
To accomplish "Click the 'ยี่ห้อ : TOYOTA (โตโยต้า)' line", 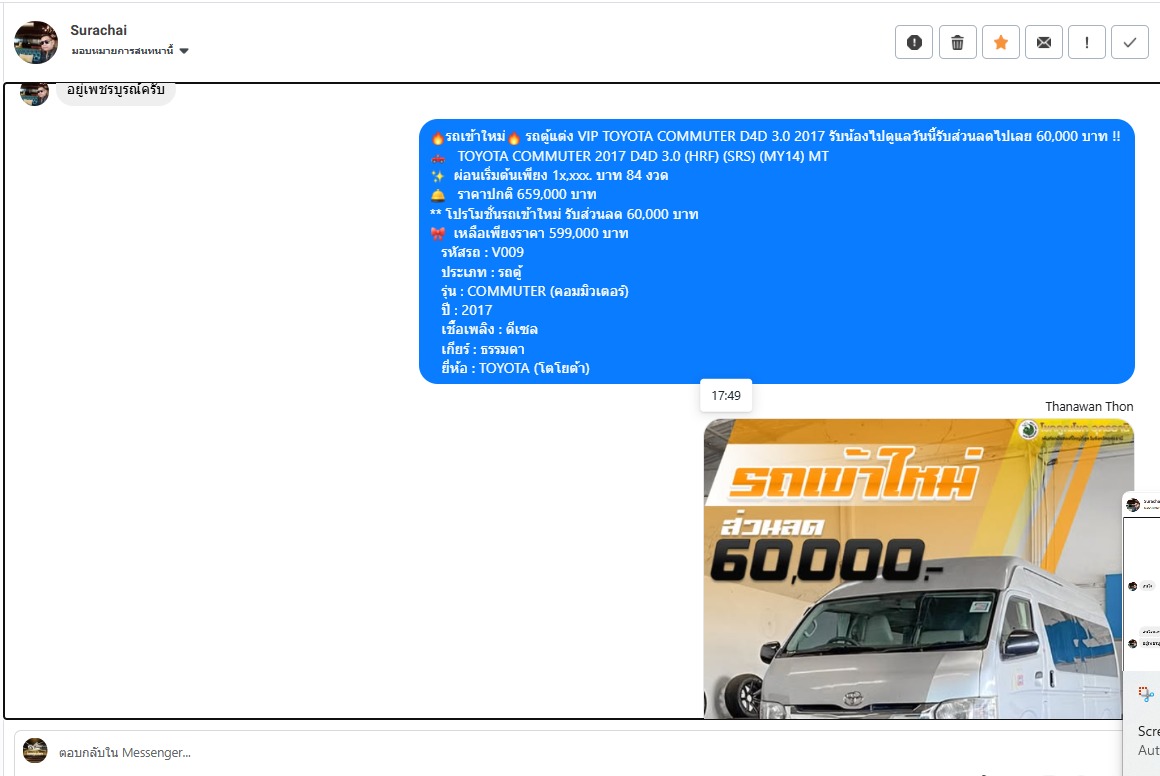I will tap(516, 368).
